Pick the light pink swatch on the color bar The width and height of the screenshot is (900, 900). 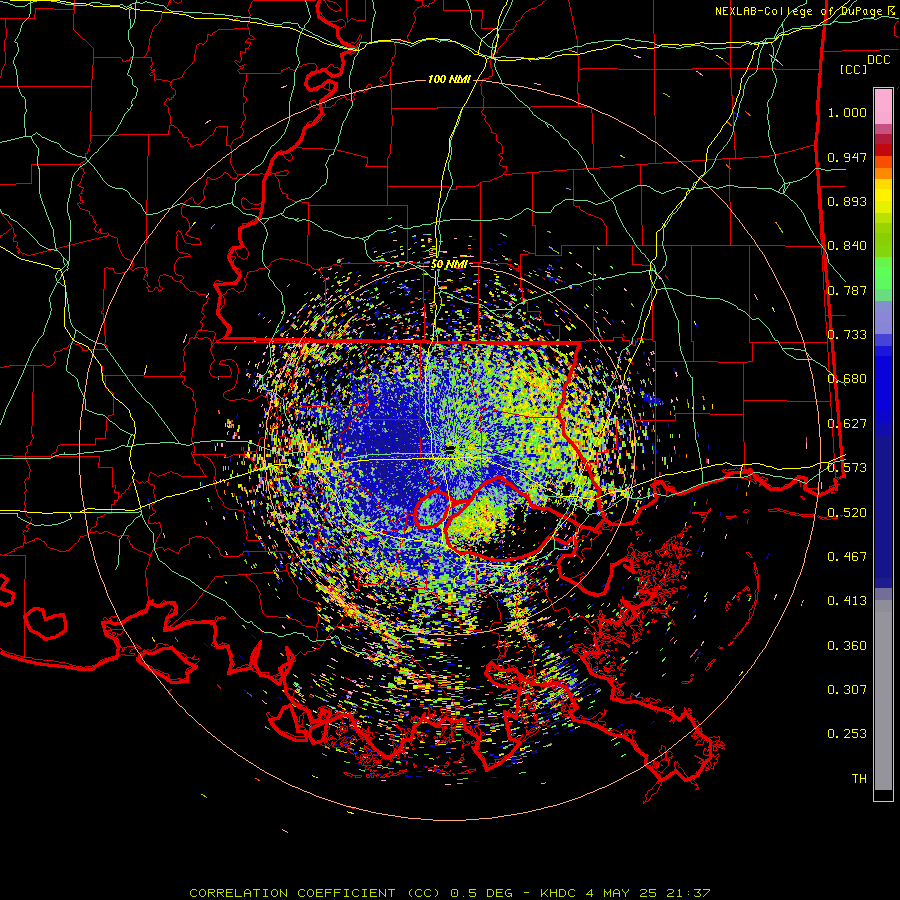(883, 107)
